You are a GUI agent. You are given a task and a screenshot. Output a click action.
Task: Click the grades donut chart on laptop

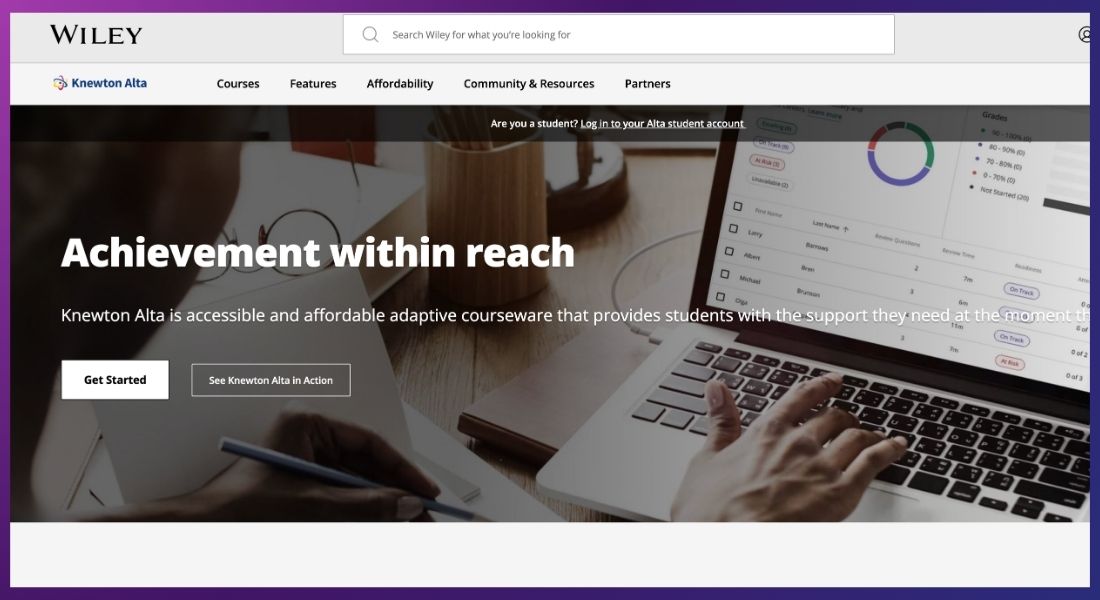click(x=900, y=154)
